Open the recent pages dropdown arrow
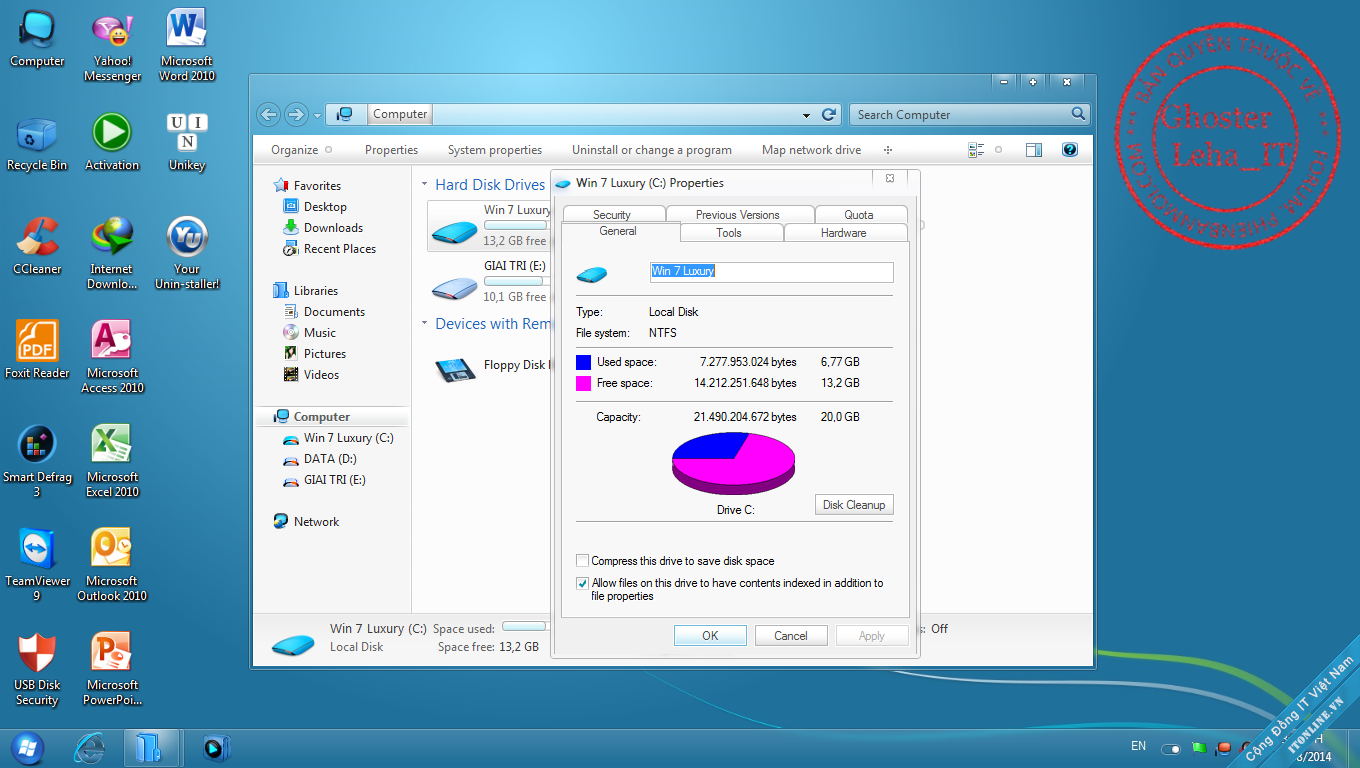This screenshot has height=768, width=1360. click(x=317, y=115)
